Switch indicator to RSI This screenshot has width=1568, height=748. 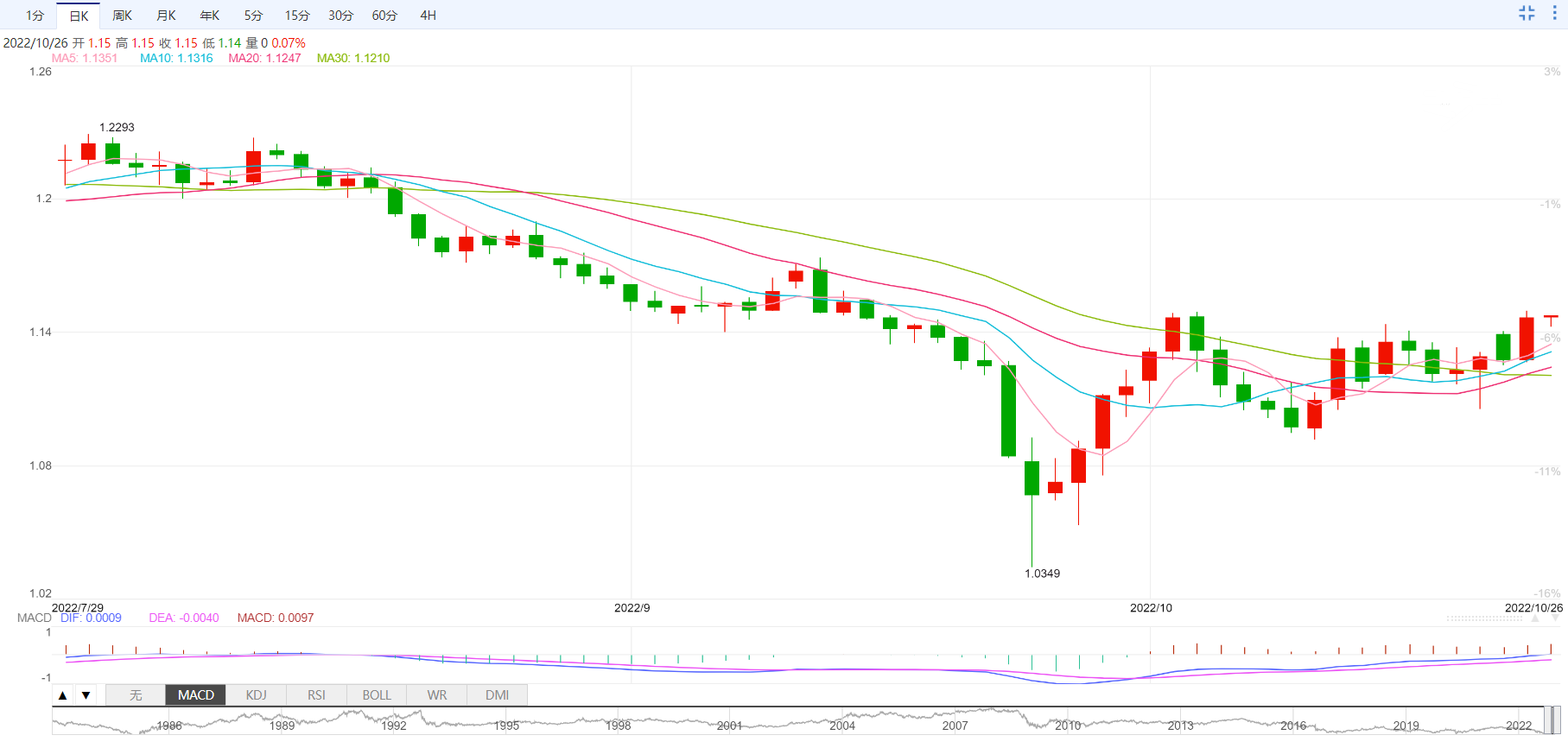pos(316,694)
